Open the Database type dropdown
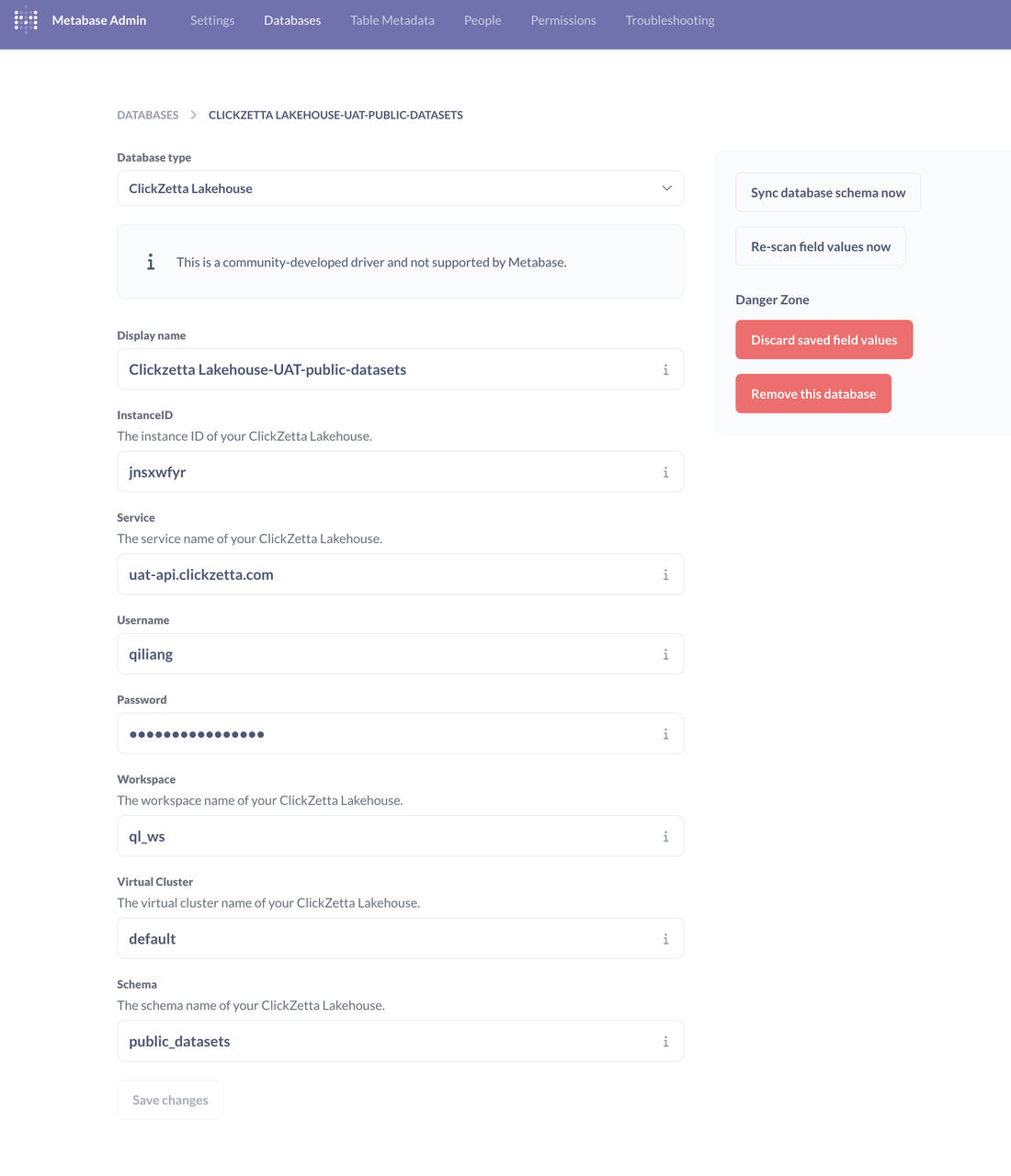Viewport: 1011px width, 1176px height. click(x=400, y=188)
